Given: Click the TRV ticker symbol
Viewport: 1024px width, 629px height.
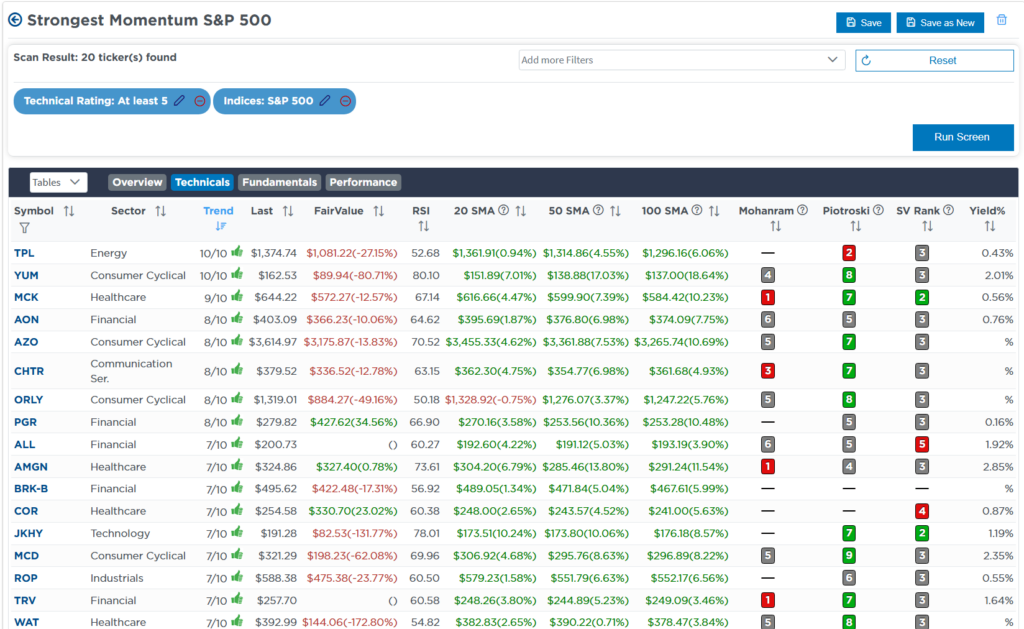Looking at the screenshot, I should 25,600.
